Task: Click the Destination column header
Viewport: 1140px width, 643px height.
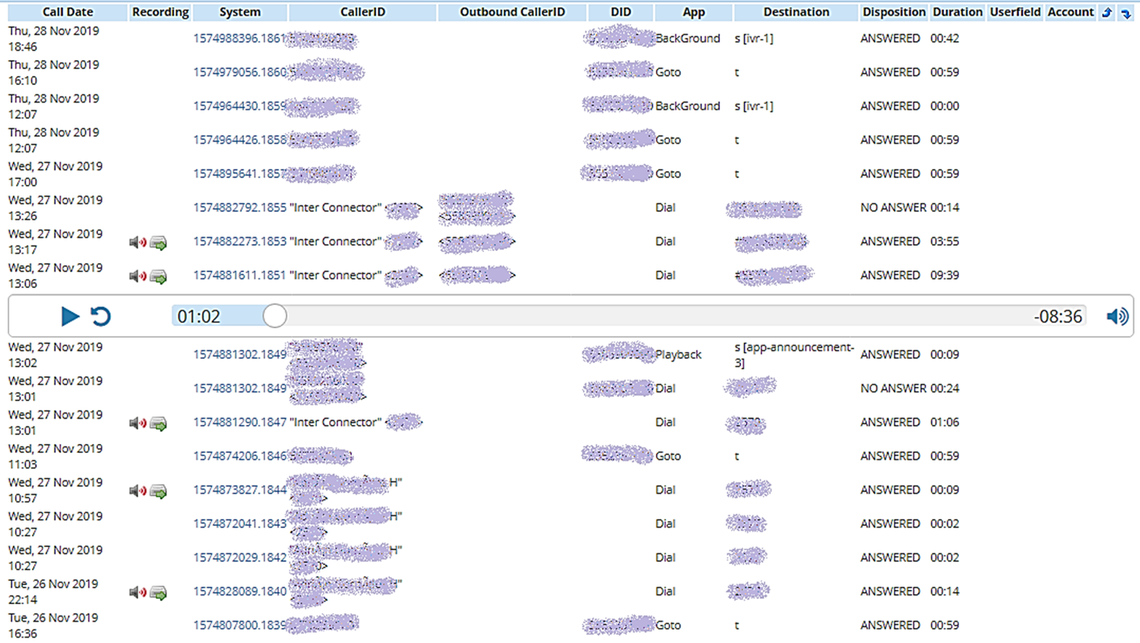Action: pyautogui.click(x=796, y=12)
